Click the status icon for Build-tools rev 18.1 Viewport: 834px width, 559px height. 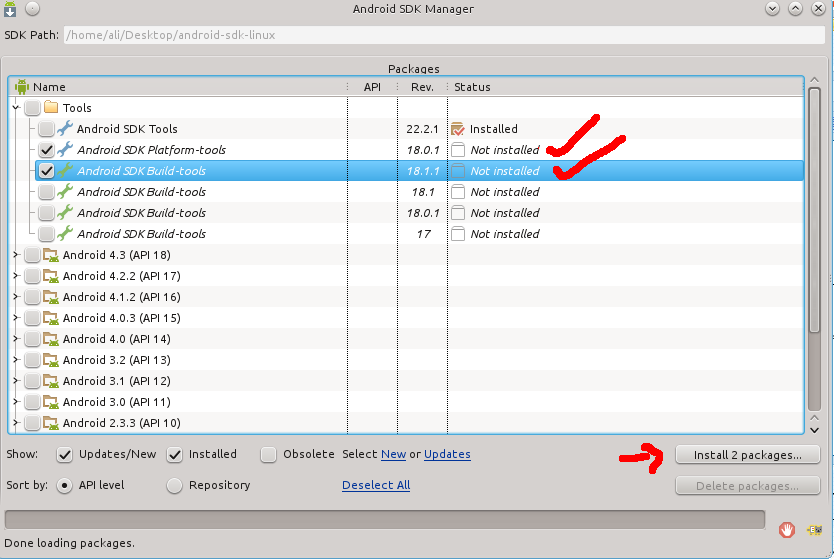pyautogui.click(x=458, y=191)
